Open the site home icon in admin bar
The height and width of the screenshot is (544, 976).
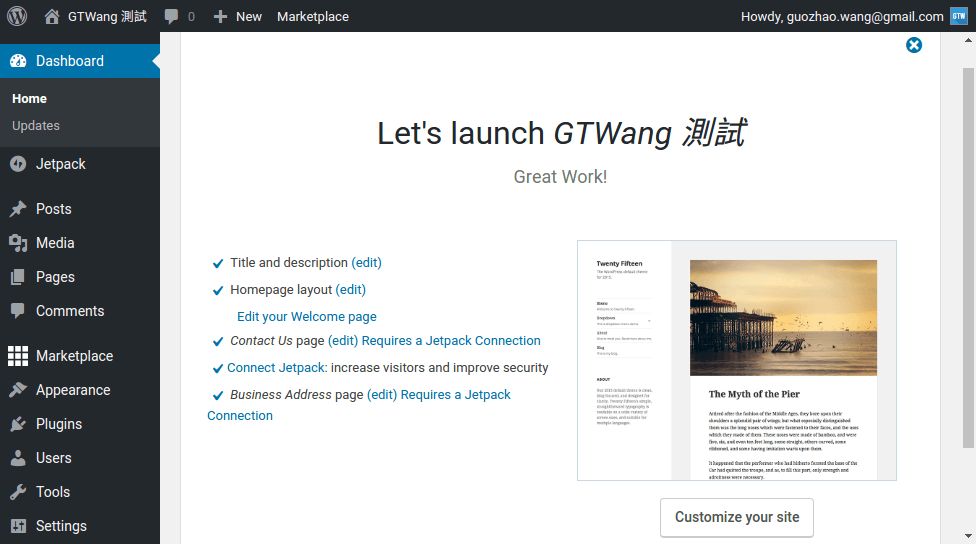[52, 16]
